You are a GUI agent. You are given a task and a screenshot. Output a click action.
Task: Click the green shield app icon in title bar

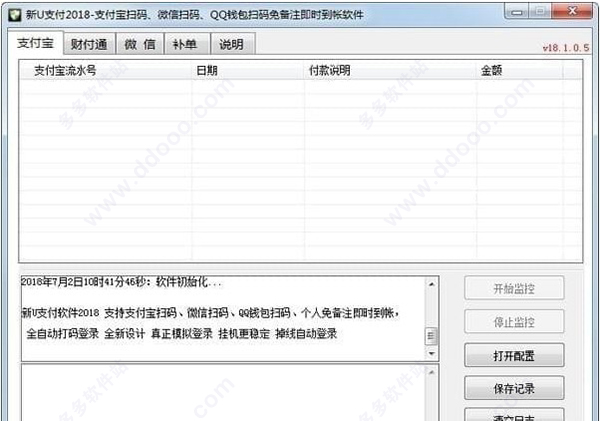click(14, 15)
